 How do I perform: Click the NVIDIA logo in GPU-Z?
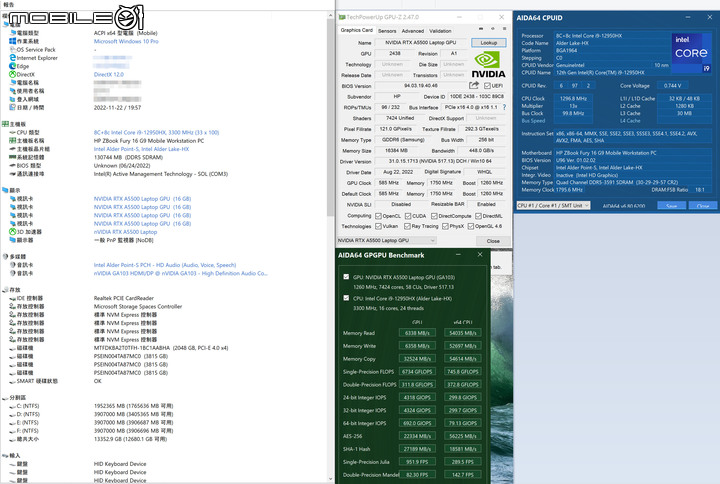point(489,65)
